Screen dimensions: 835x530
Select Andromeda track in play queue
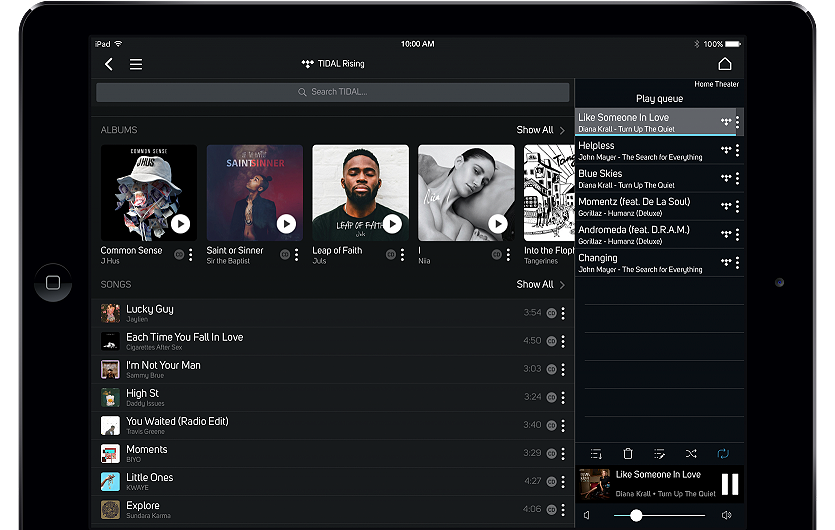pos(645,235)
